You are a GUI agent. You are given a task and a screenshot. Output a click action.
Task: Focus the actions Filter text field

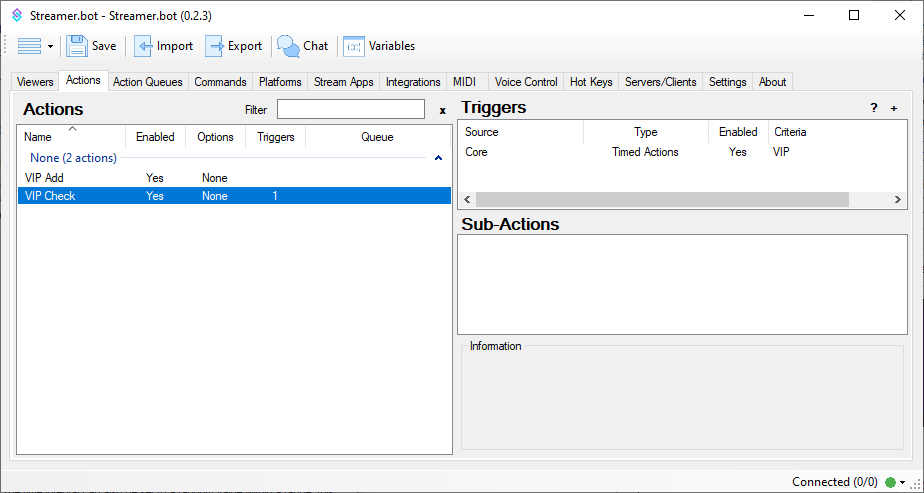[x=351, y=110]
